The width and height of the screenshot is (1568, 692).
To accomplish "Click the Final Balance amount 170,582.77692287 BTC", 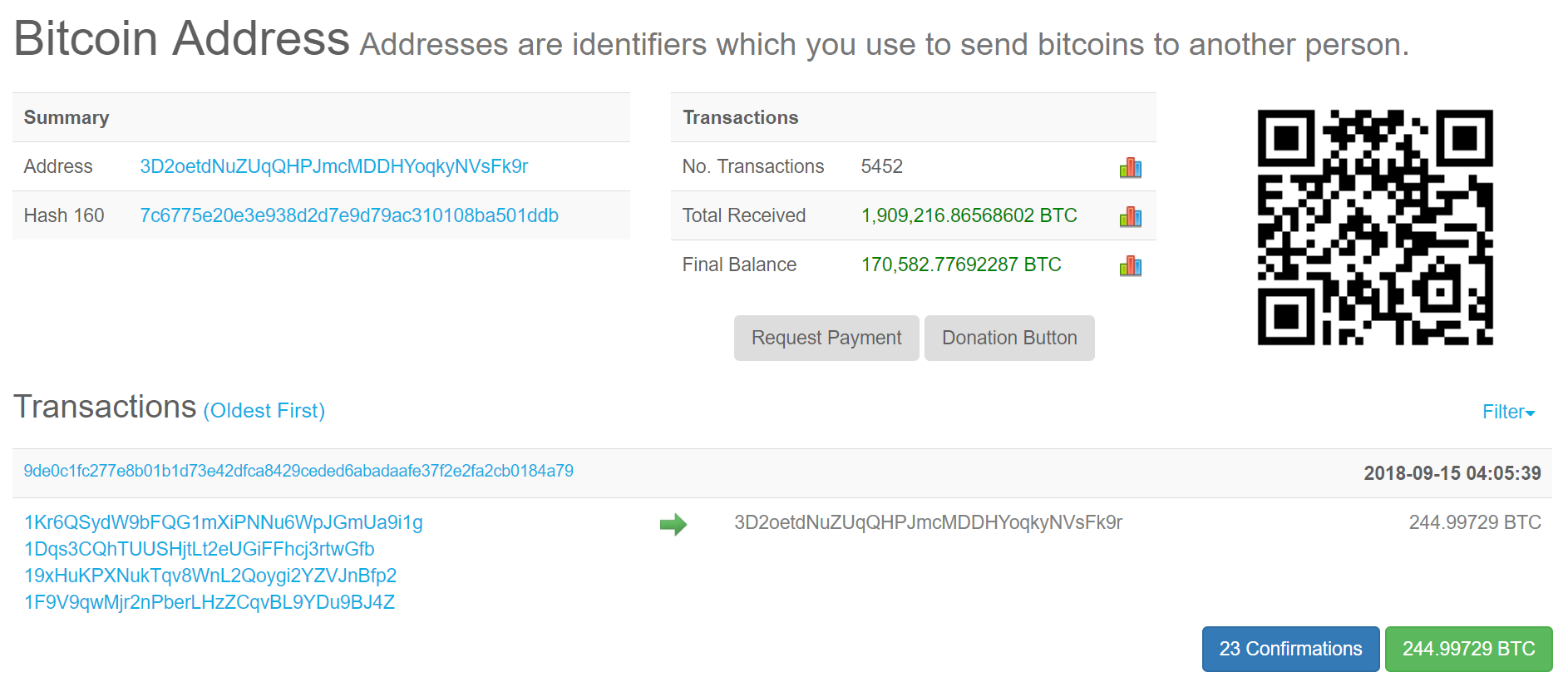I will click(x=961, y=264).
